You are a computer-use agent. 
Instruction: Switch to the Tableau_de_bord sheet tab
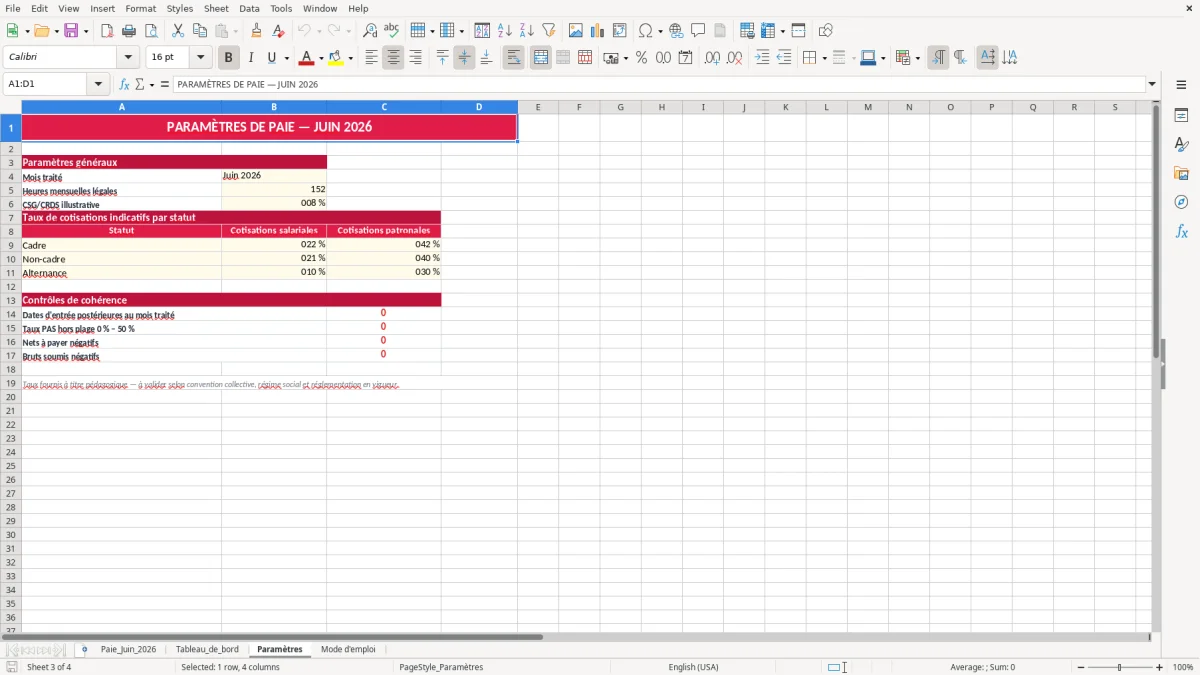click(207, 649)
